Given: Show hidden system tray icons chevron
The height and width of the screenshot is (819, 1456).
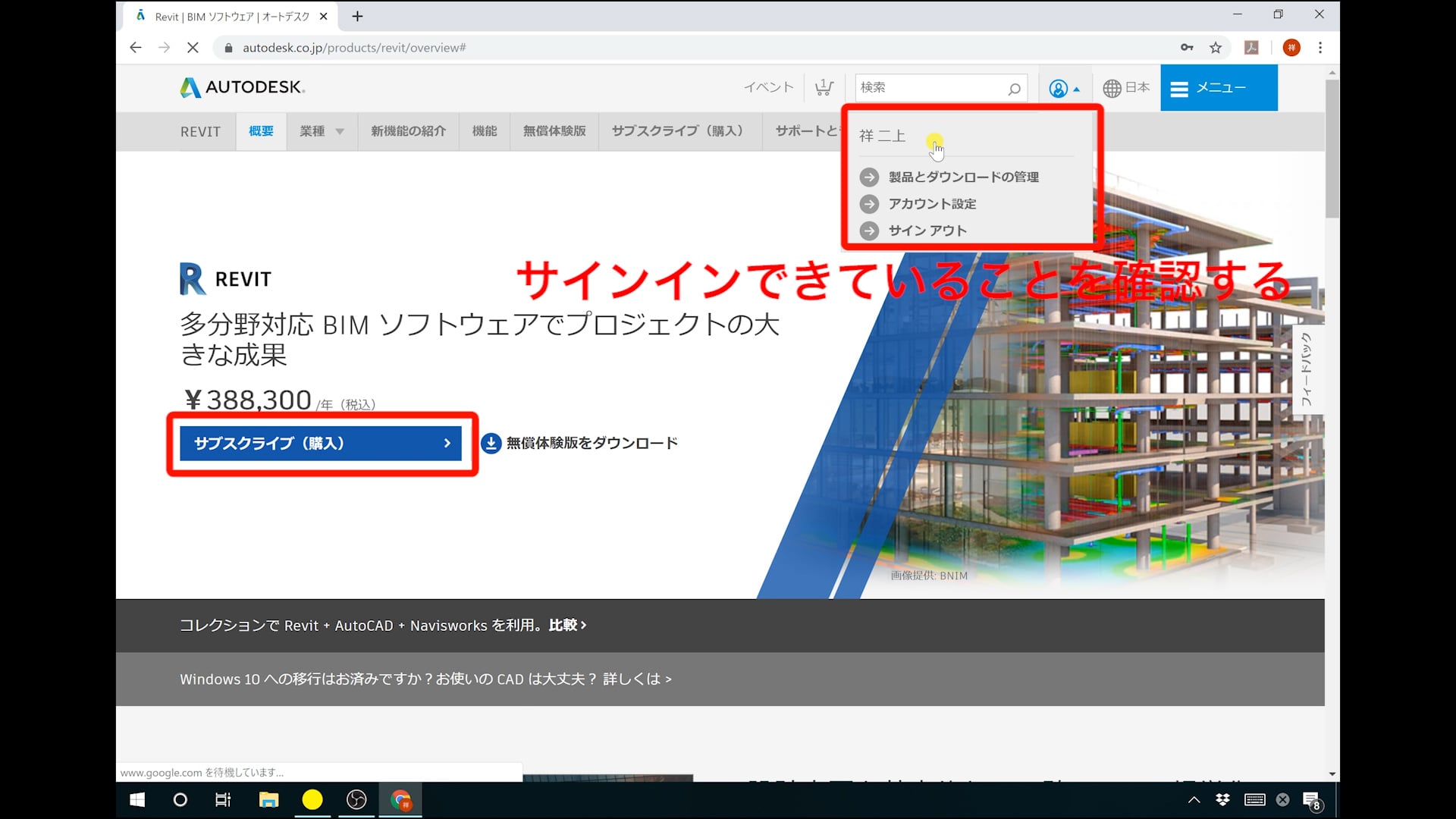Looking at the screenshot, I should pos(1194,799).
